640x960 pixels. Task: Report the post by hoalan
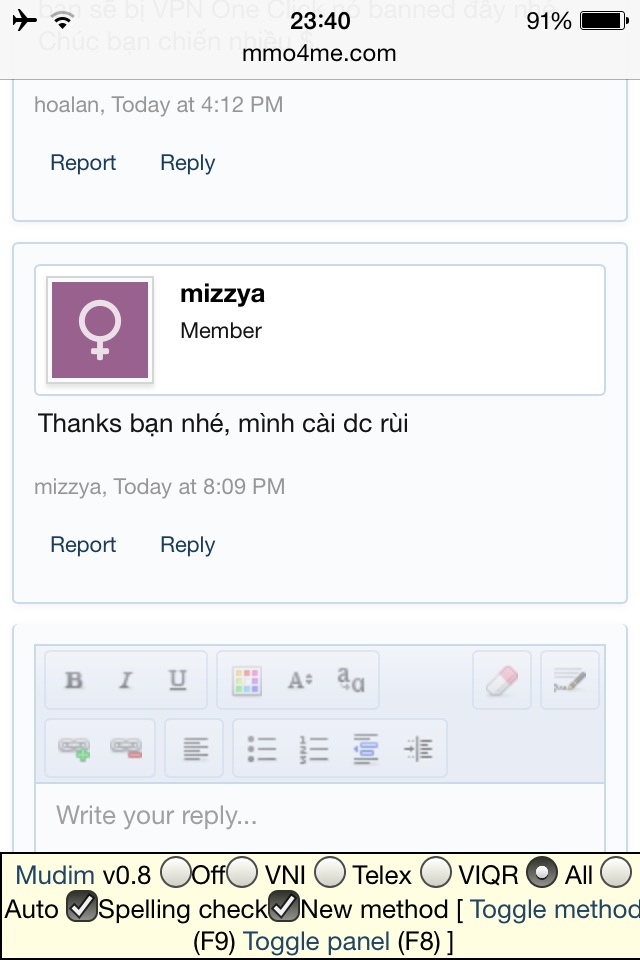click(83, 163)
